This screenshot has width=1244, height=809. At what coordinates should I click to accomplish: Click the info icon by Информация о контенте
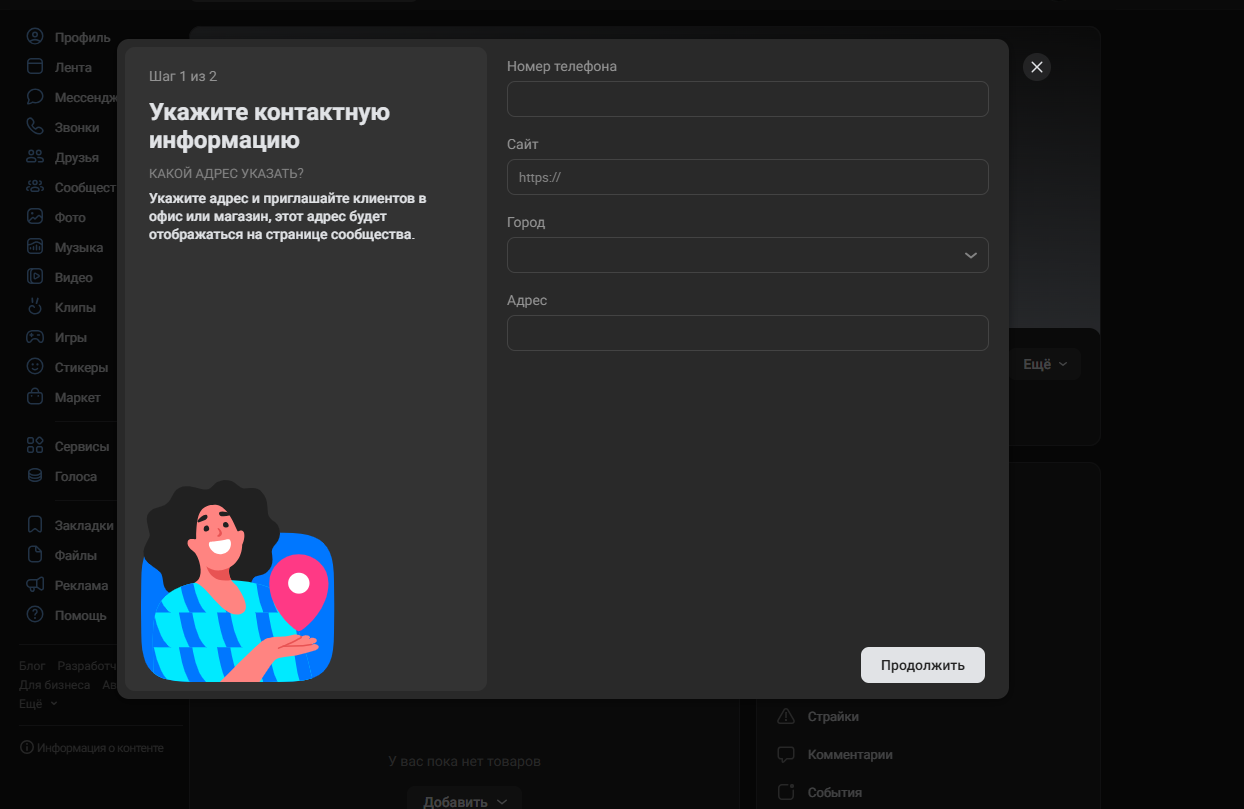(x=26, y=748)
